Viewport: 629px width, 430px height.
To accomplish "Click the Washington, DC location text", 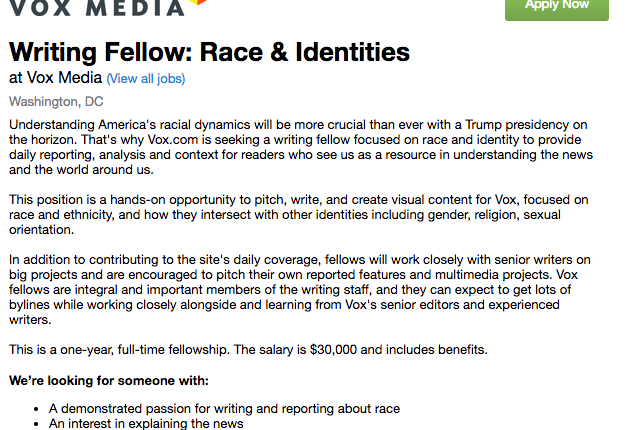I will 56,101.
